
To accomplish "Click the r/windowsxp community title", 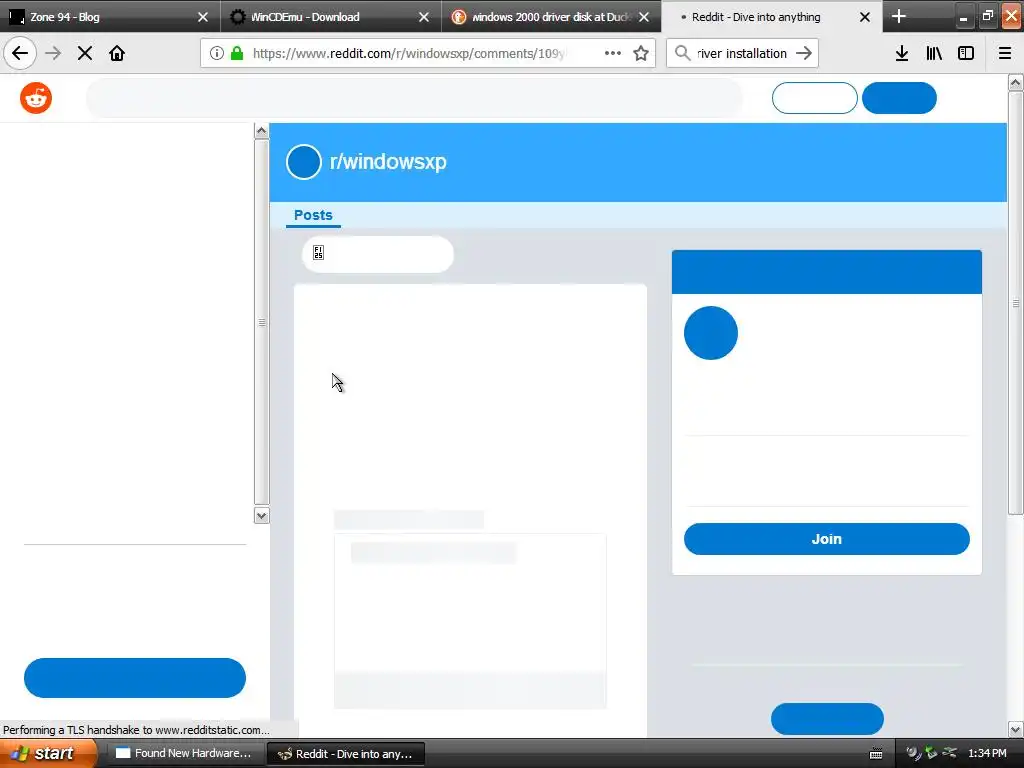I will click(388, 162).
